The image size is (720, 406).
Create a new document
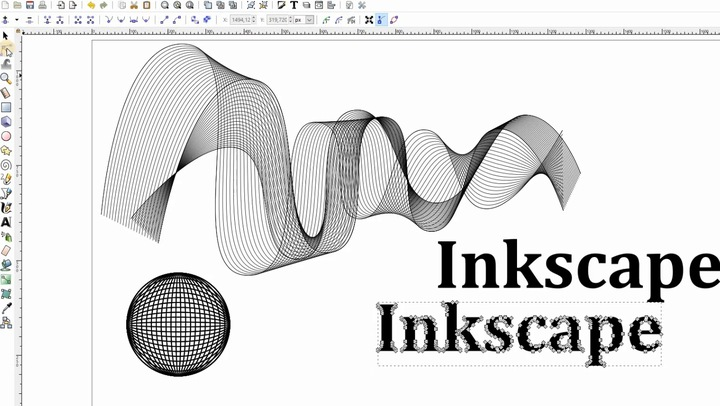tap(6, 6)
